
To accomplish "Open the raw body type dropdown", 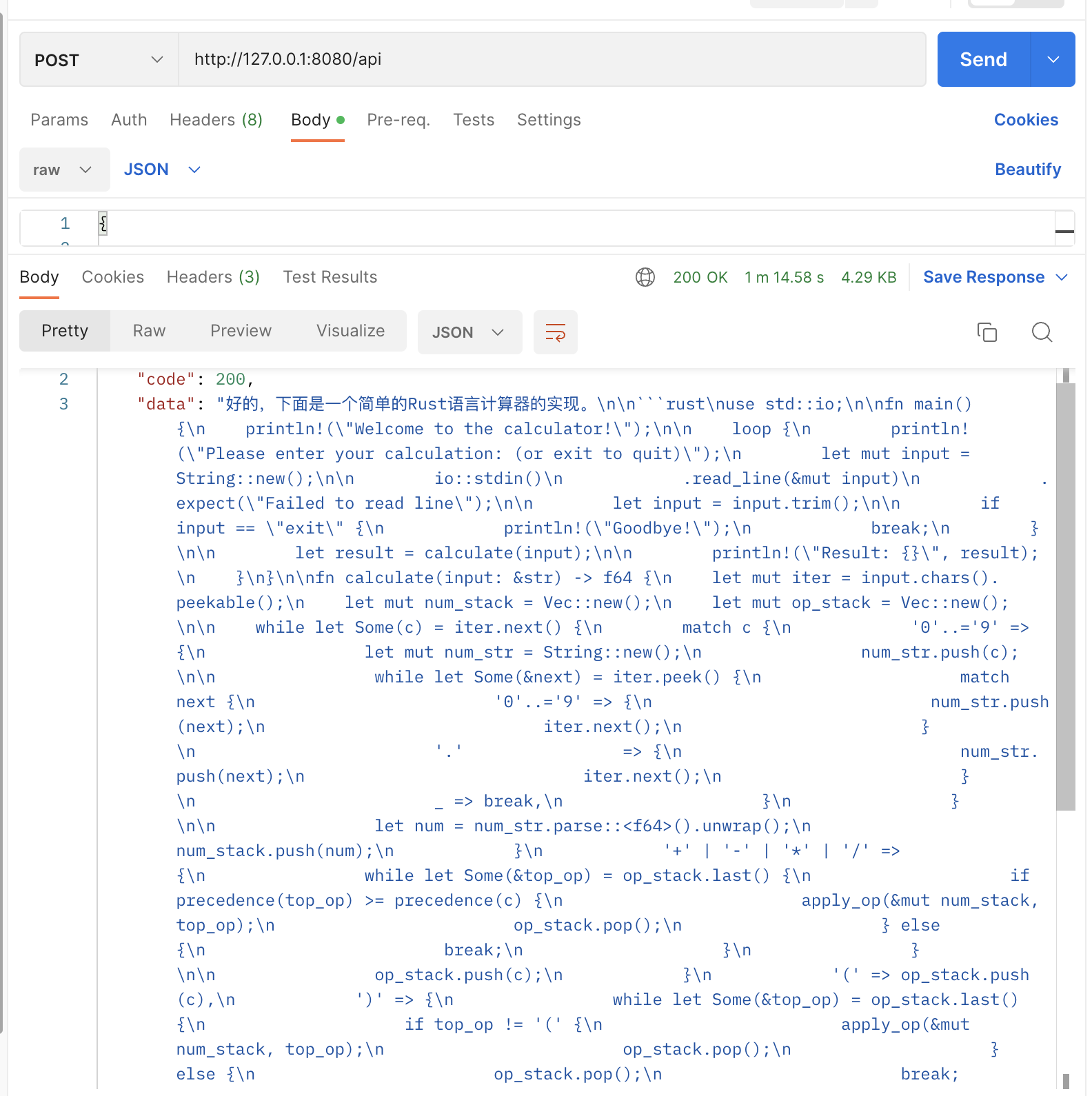I will tap(64, 170).
